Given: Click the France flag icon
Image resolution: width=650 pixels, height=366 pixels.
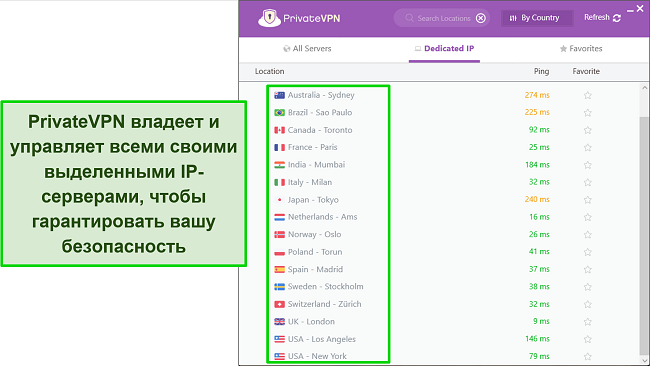Looking at the screenshot, I should point(279,148).
